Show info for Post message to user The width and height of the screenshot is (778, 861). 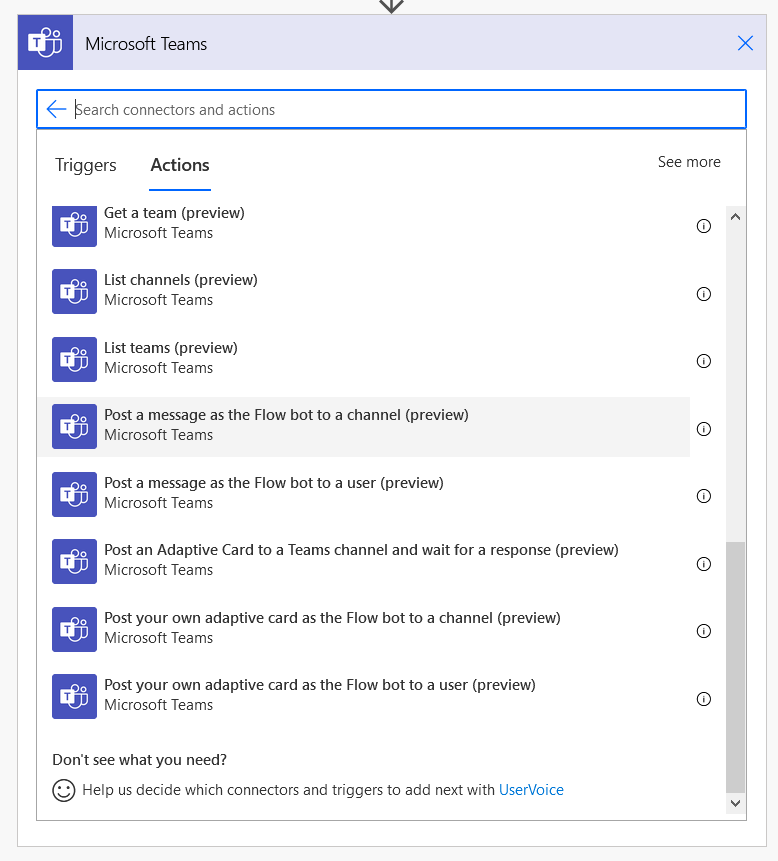703,496
